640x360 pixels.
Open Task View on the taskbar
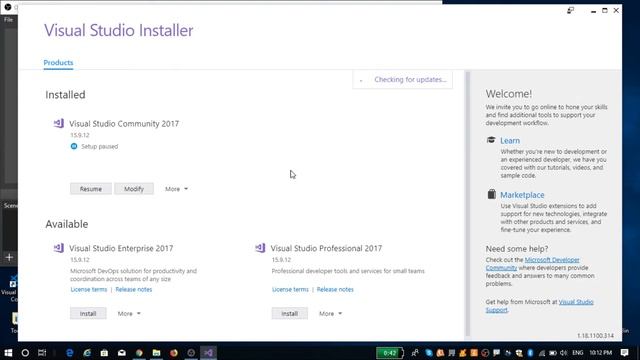click(42, 353)
